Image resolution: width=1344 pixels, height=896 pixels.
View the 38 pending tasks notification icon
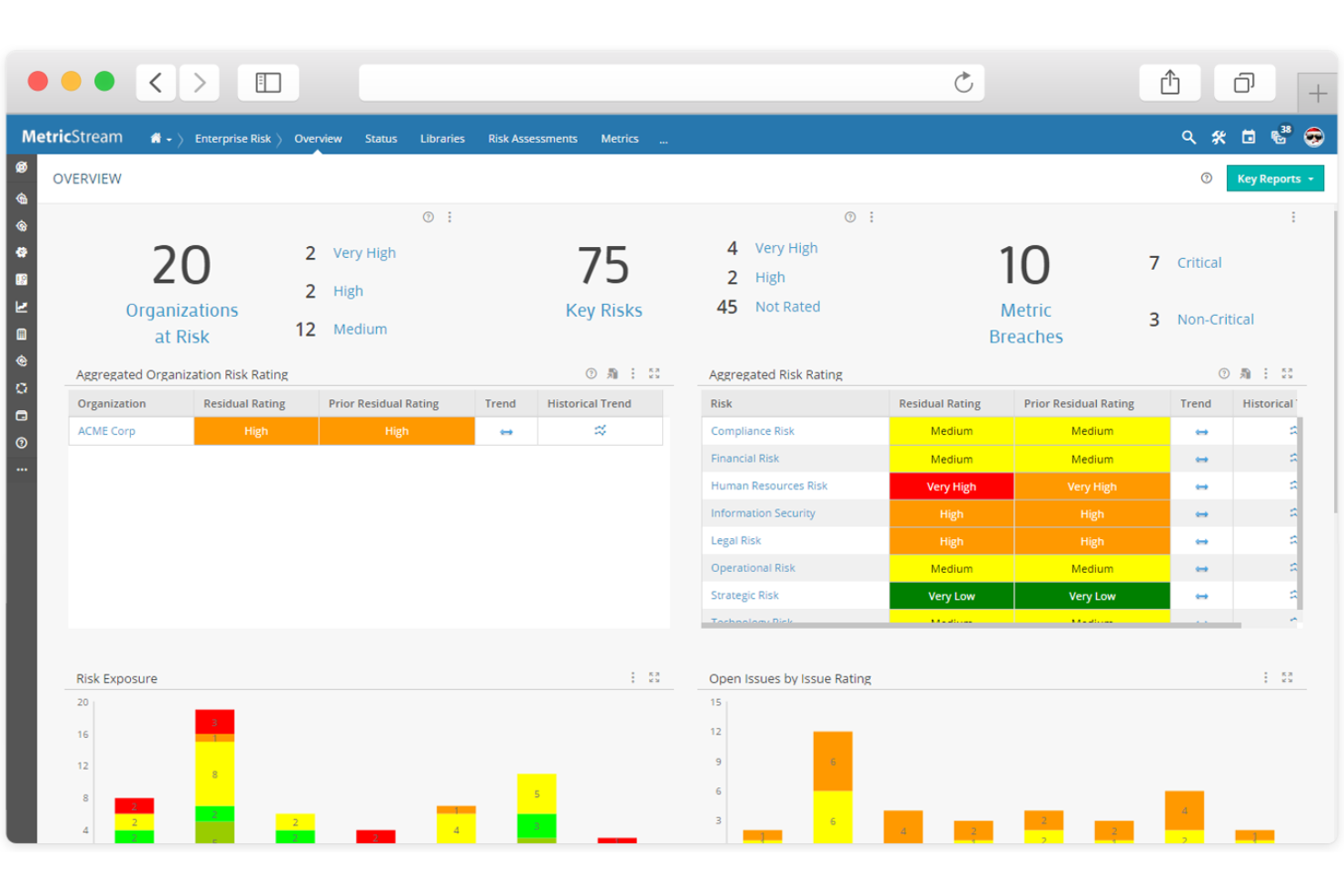(1280, 138)
